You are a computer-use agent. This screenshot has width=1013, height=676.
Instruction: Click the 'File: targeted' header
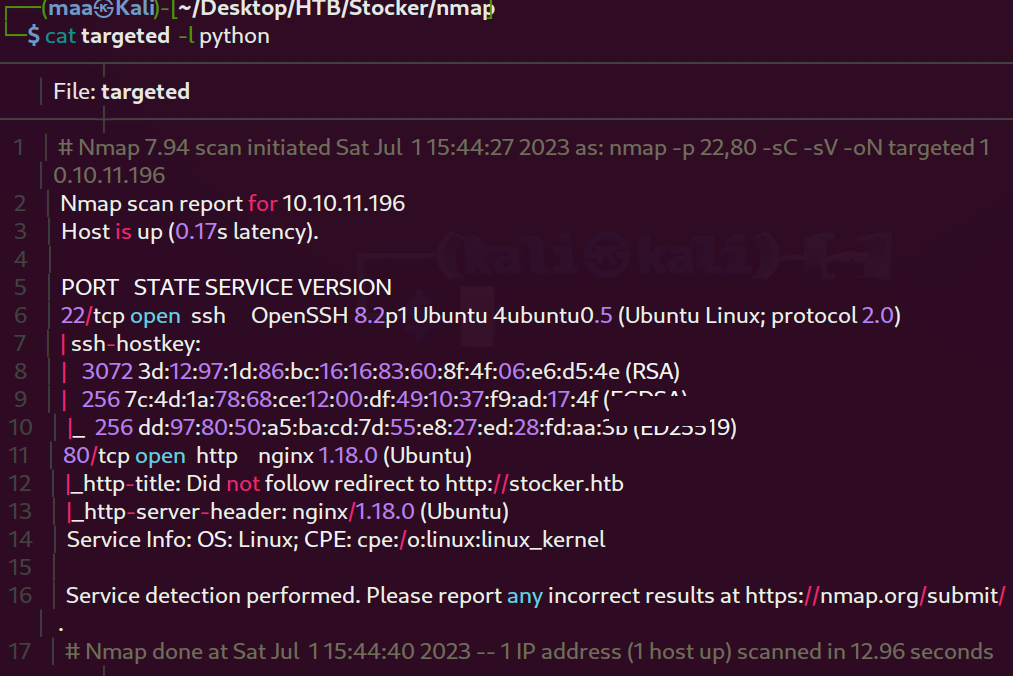point(121,92)
